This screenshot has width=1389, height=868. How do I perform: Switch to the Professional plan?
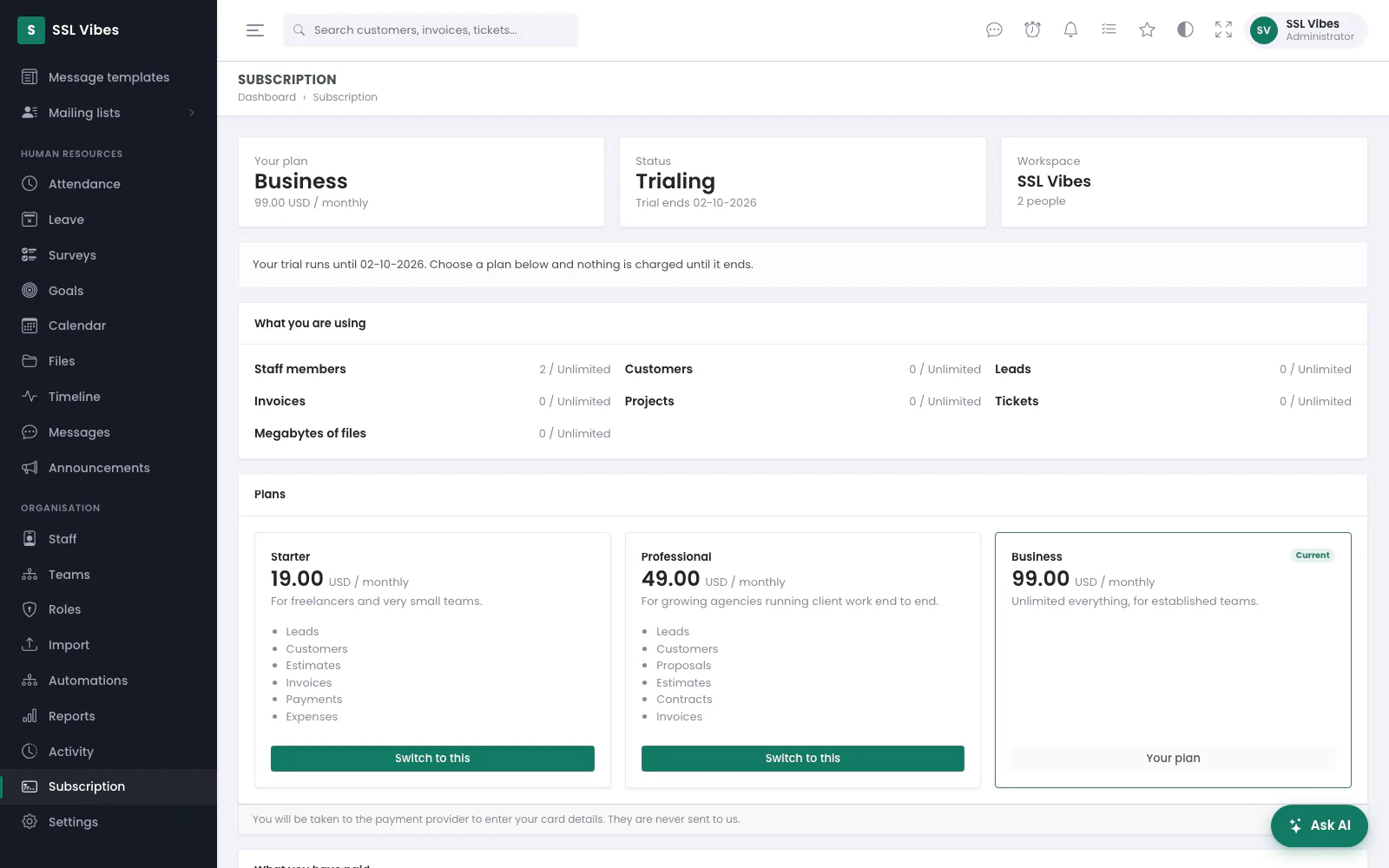click(803, 759)
